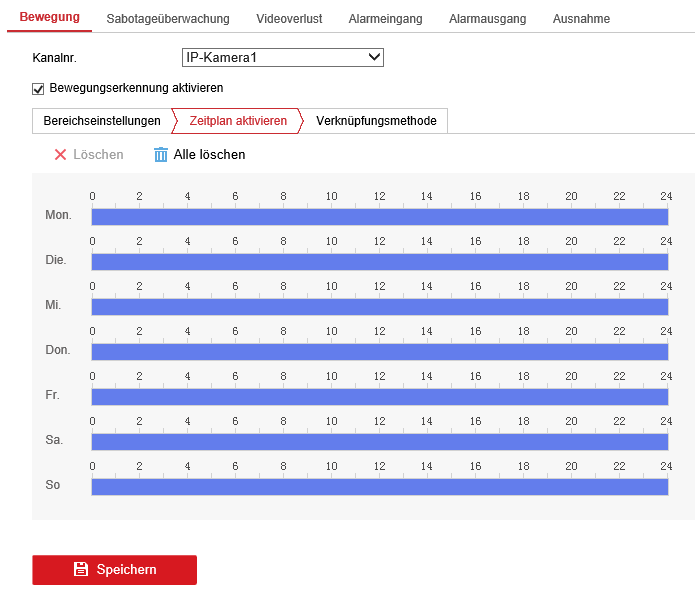695x608 pixels.
Task: Click the trash can Alle löschen icon
Action: pos(161,155)
